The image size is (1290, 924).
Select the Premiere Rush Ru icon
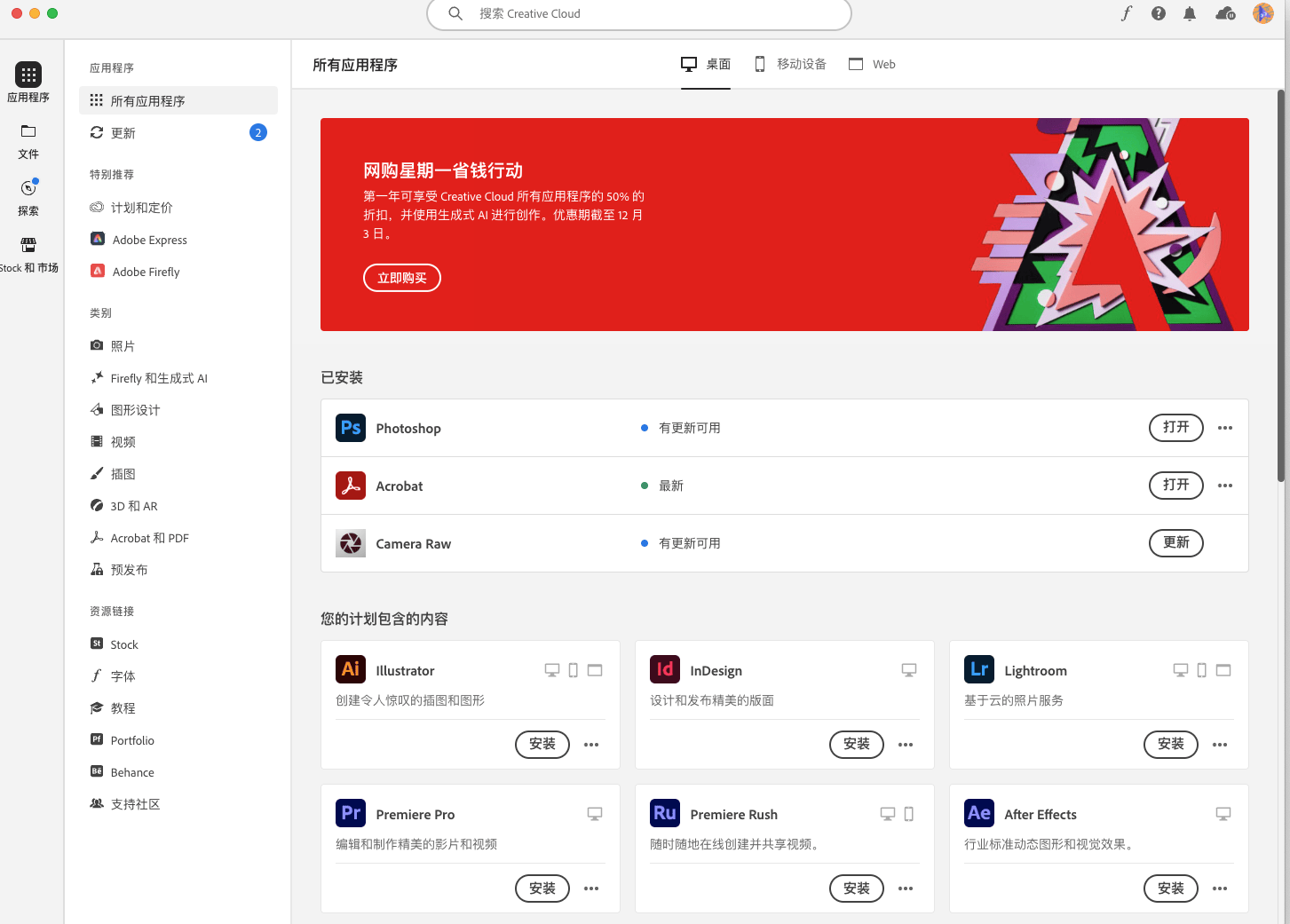[x=665, y=813]
